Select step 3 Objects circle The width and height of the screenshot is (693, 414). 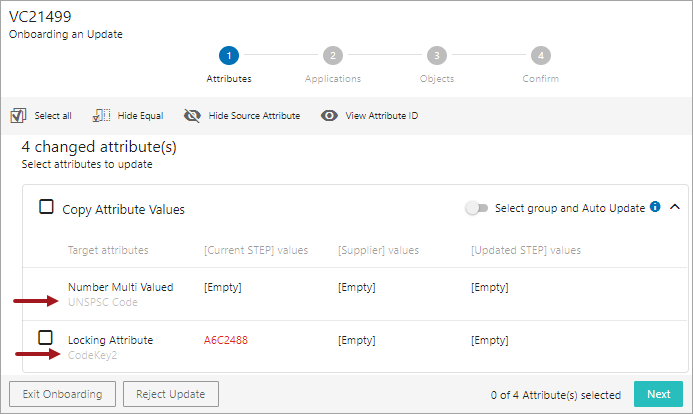coord(437,56)
